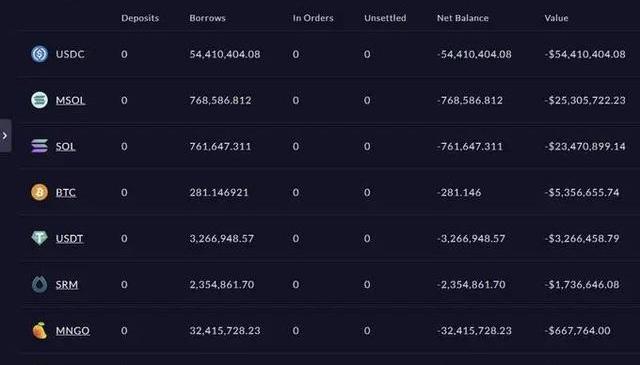
Task: Open the MSOL market link
Action: tap(70, 100)
